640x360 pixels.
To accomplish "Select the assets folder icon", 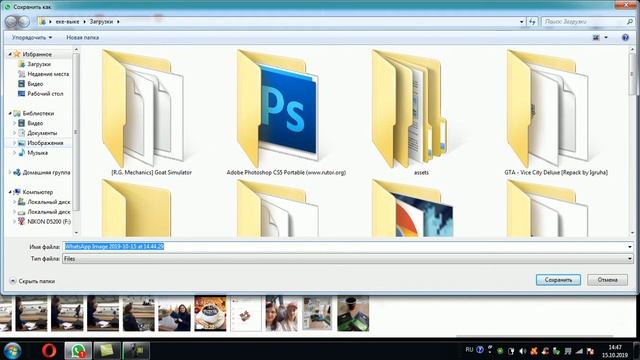I will (409, 109).
